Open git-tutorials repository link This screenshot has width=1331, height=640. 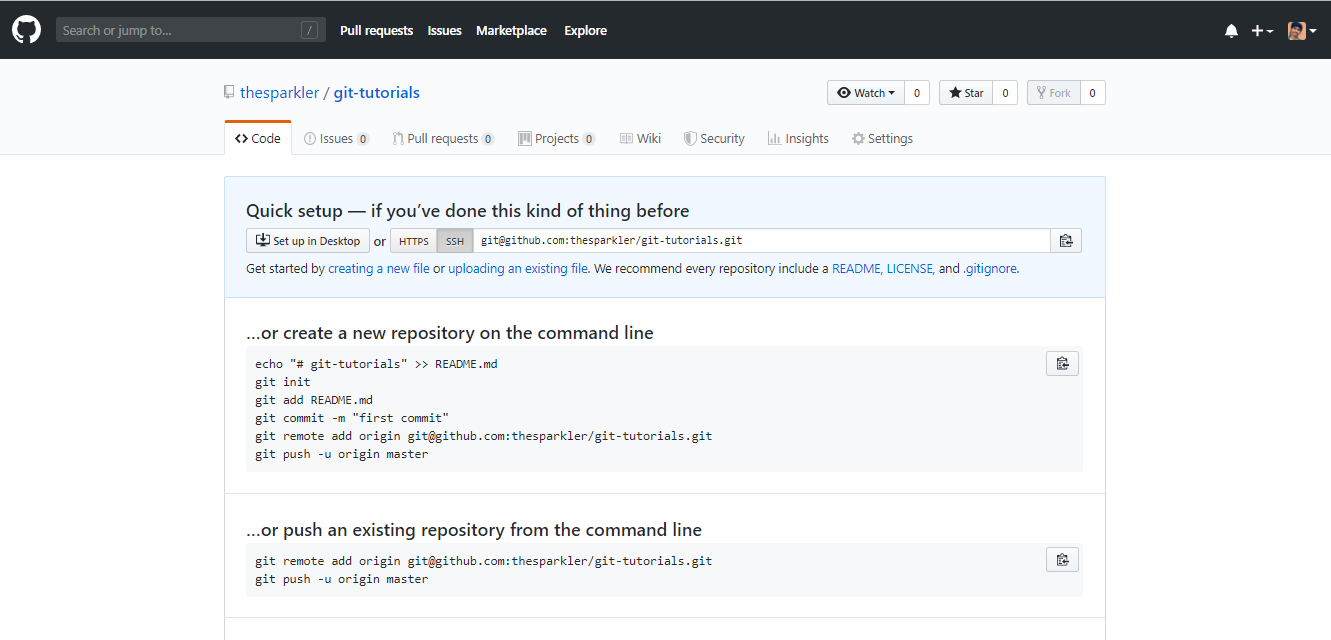[377, 93]
